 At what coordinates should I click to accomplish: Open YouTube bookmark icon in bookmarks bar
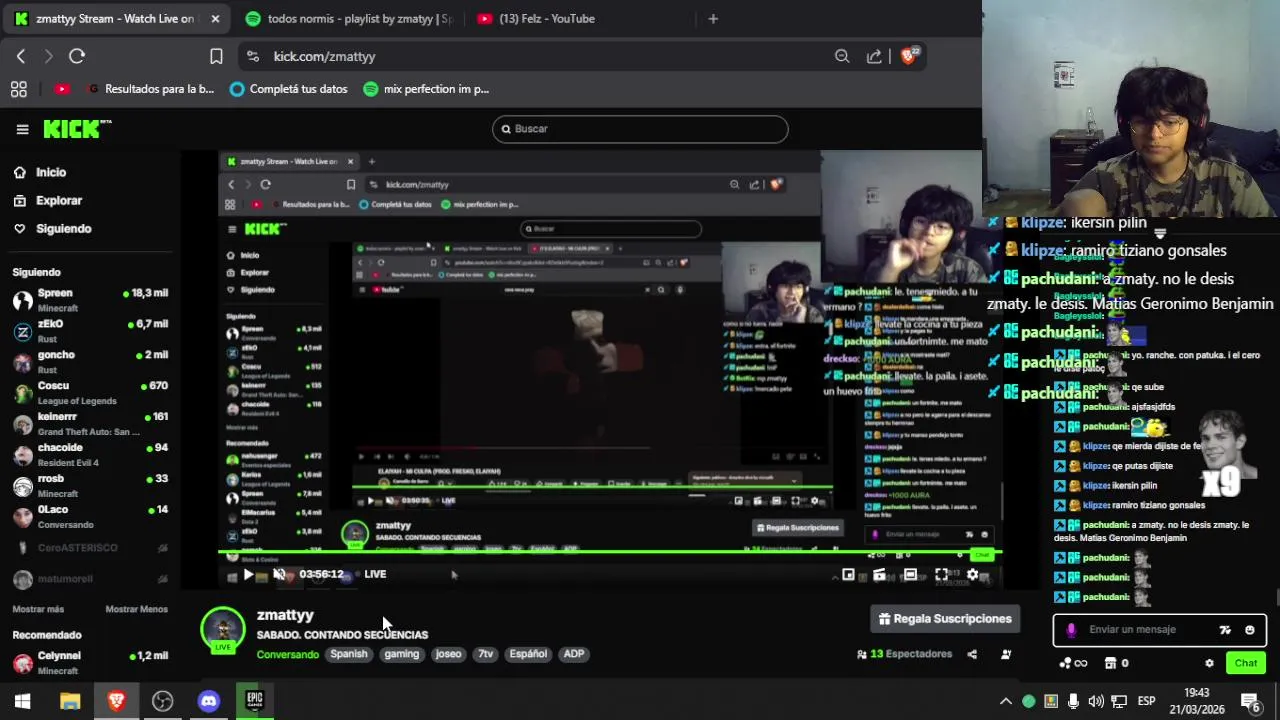pyautogui.click(x=62, y=89)
